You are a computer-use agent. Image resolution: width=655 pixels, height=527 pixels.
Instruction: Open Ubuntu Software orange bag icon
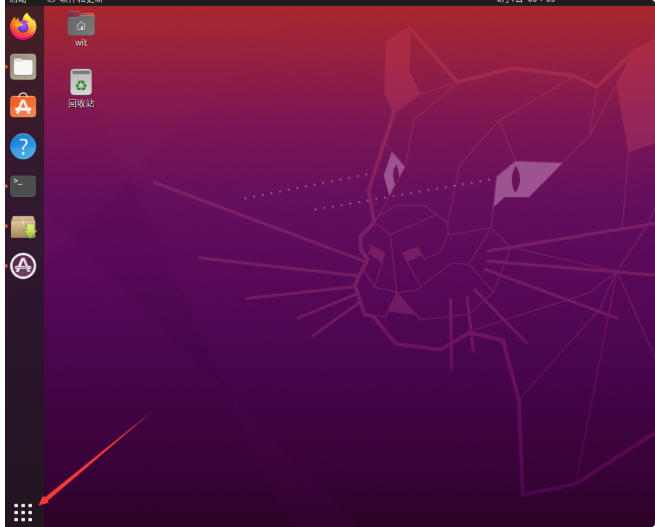coord(23,105)
